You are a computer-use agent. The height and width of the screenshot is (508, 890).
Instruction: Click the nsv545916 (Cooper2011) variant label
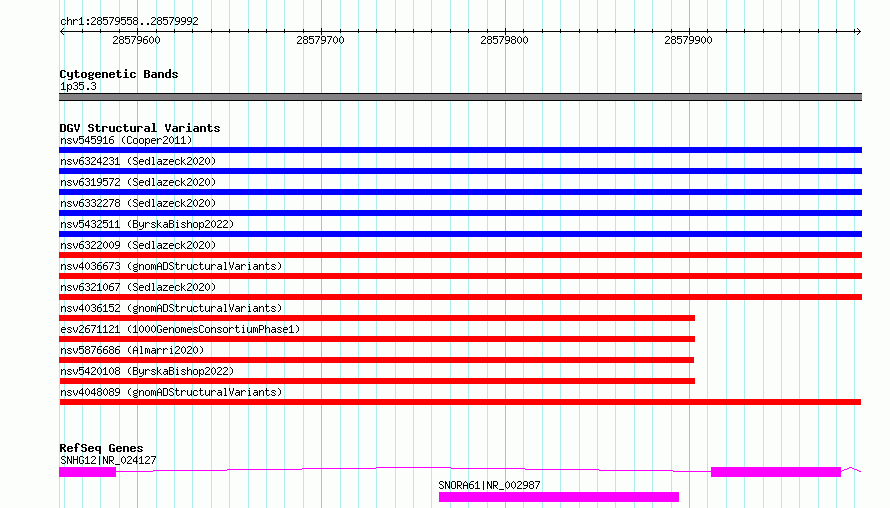(126, 140)
